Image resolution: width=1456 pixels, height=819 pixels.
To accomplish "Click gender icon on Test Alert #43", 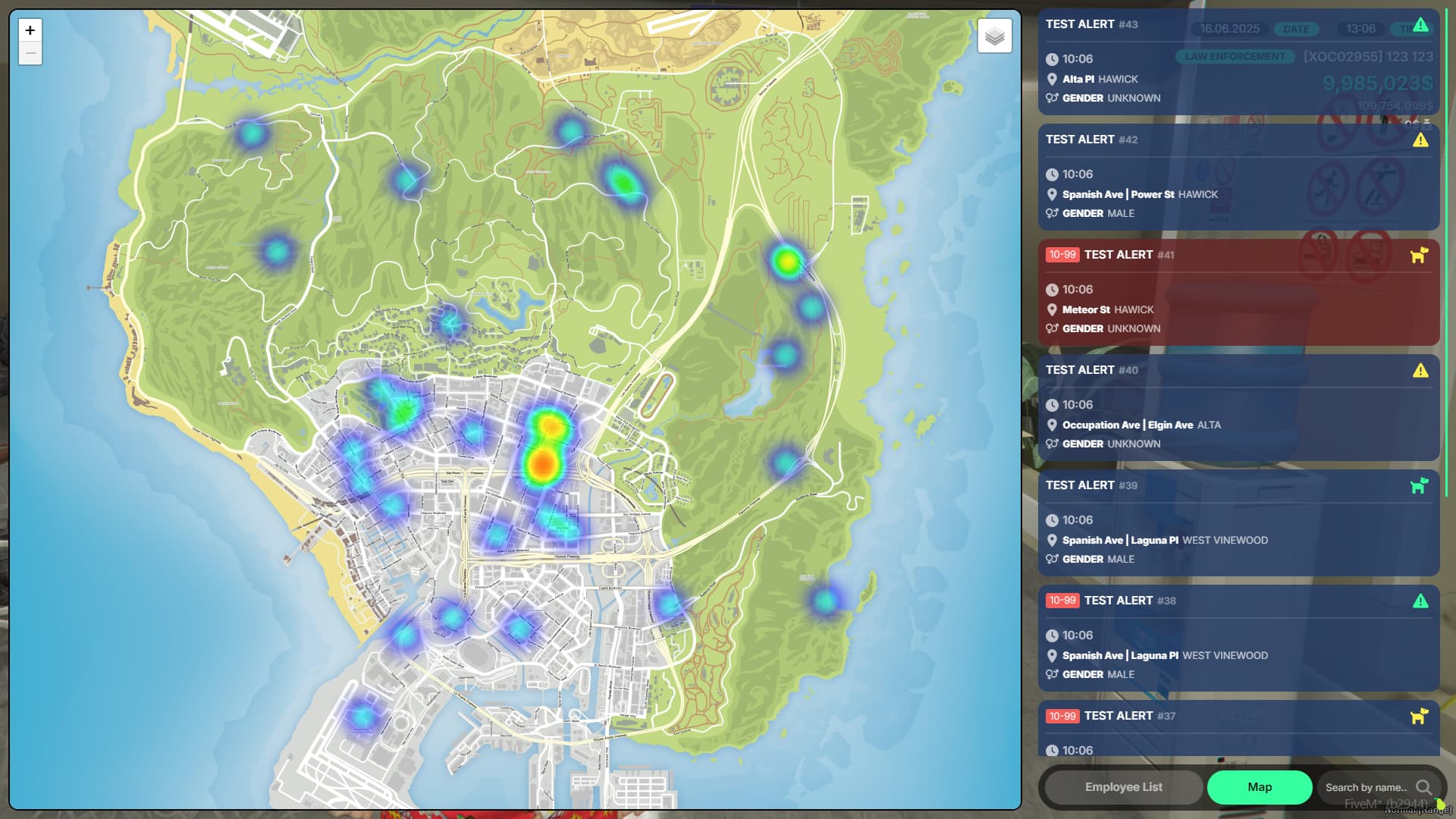I will (1052, 98).
